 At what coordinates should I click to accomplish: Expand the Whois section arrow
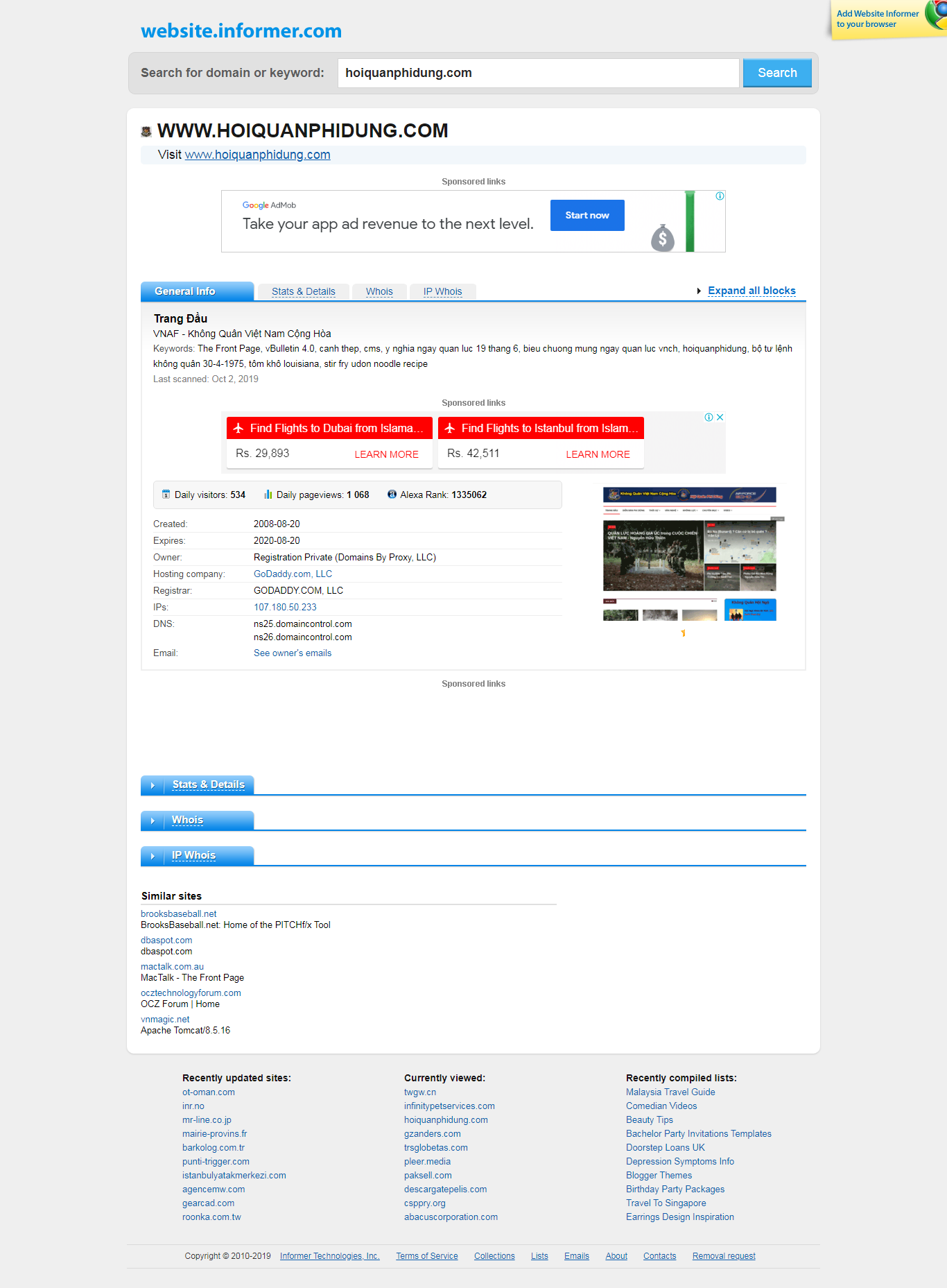[153, 821]
